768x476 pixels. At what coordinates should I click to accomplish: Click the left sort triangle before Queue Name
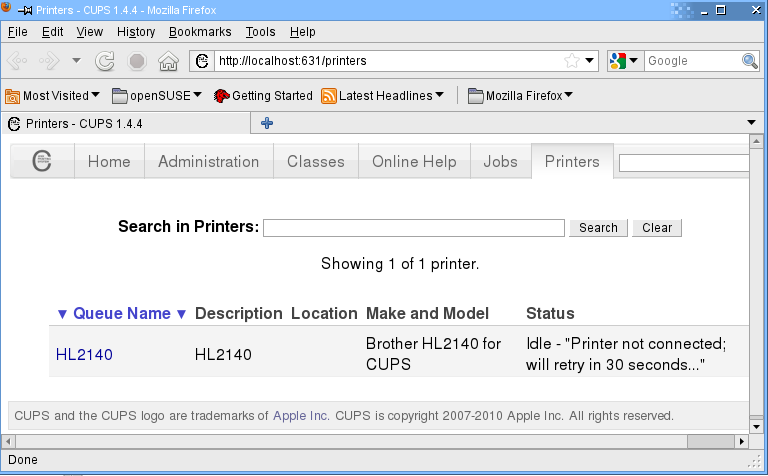pos(62,314)
